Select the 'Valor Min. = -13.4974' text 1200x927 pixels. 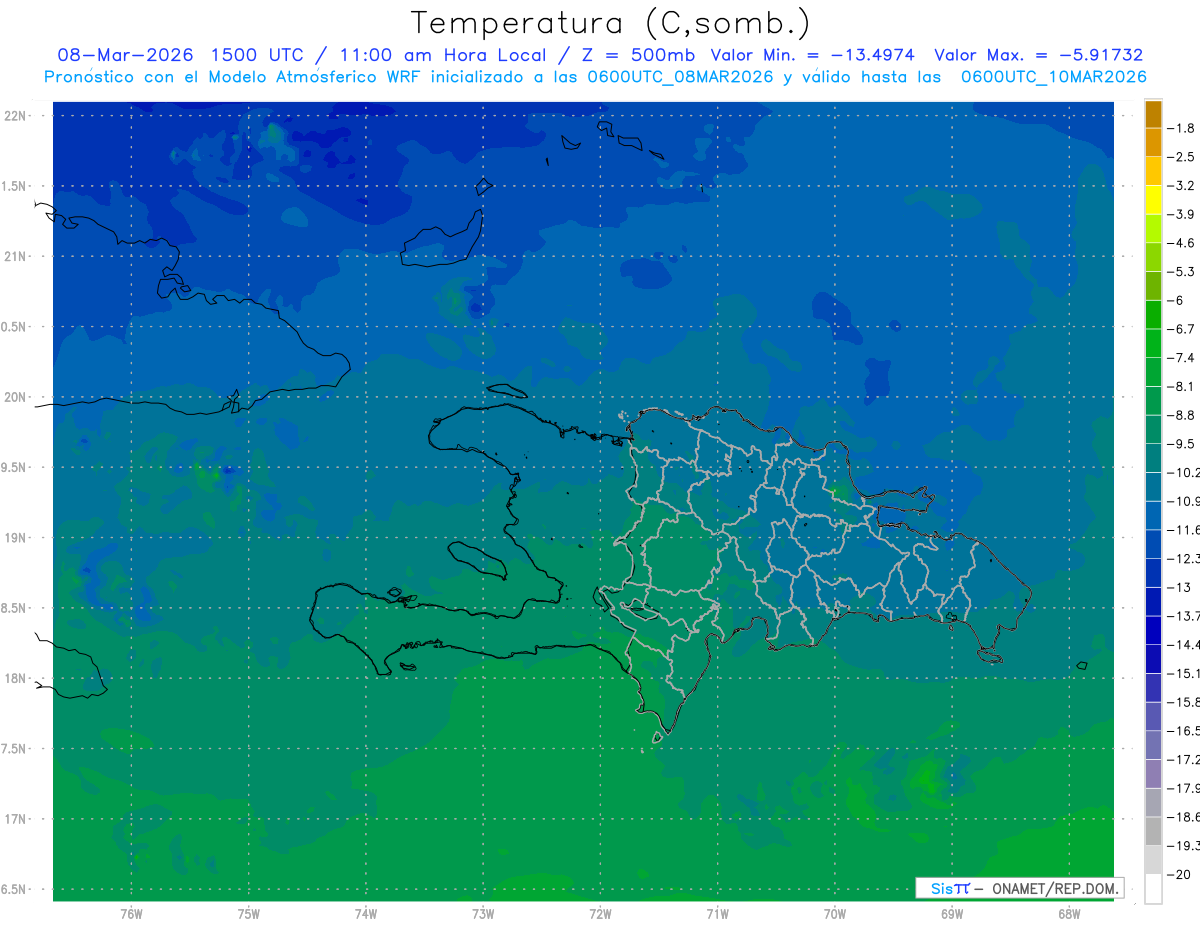(x=812, y=55)
